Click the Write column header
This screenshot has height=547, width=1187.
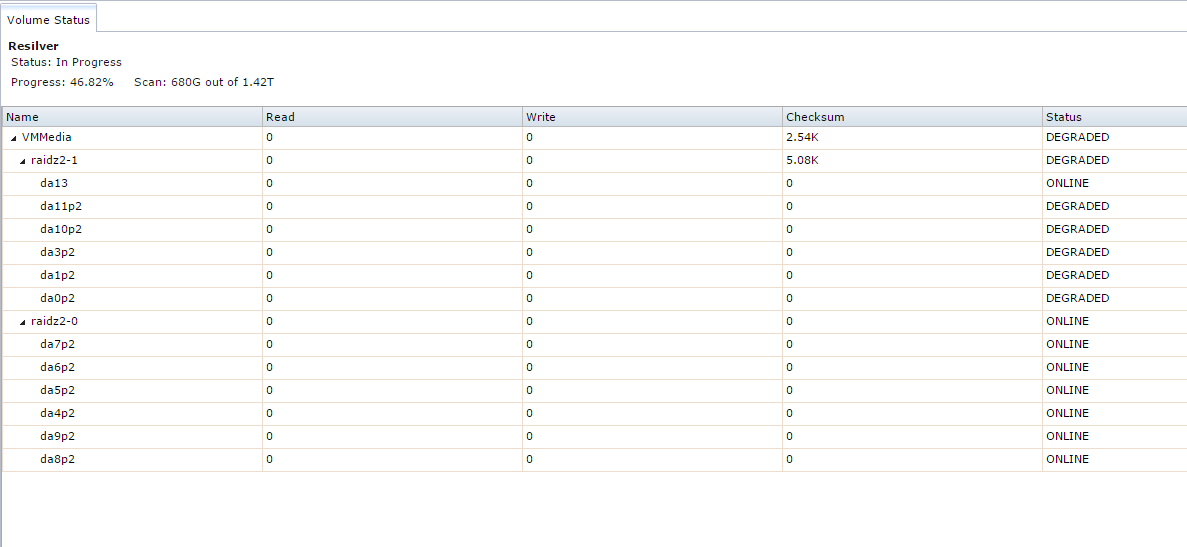tap(652, 117)
